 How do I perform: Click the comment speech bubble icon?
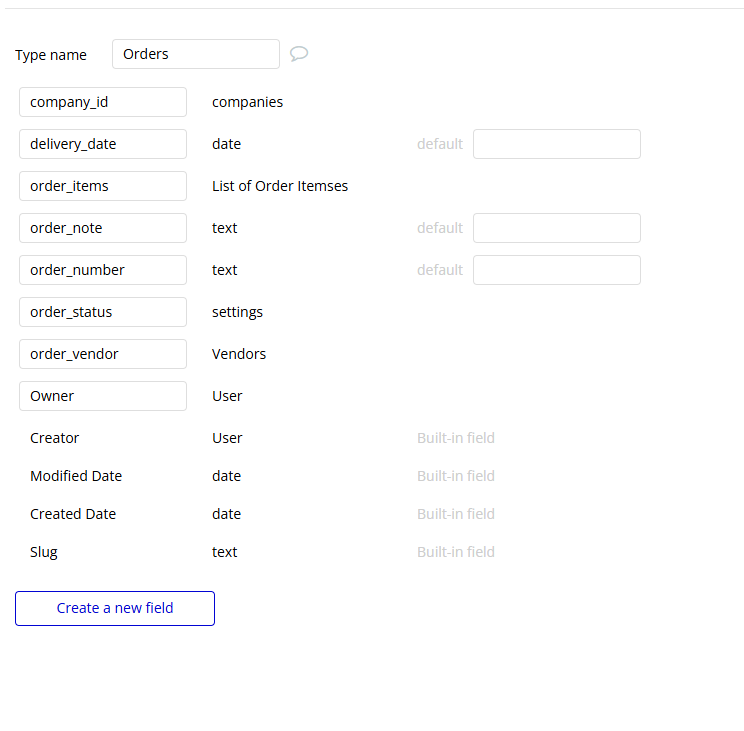point(299,54)
